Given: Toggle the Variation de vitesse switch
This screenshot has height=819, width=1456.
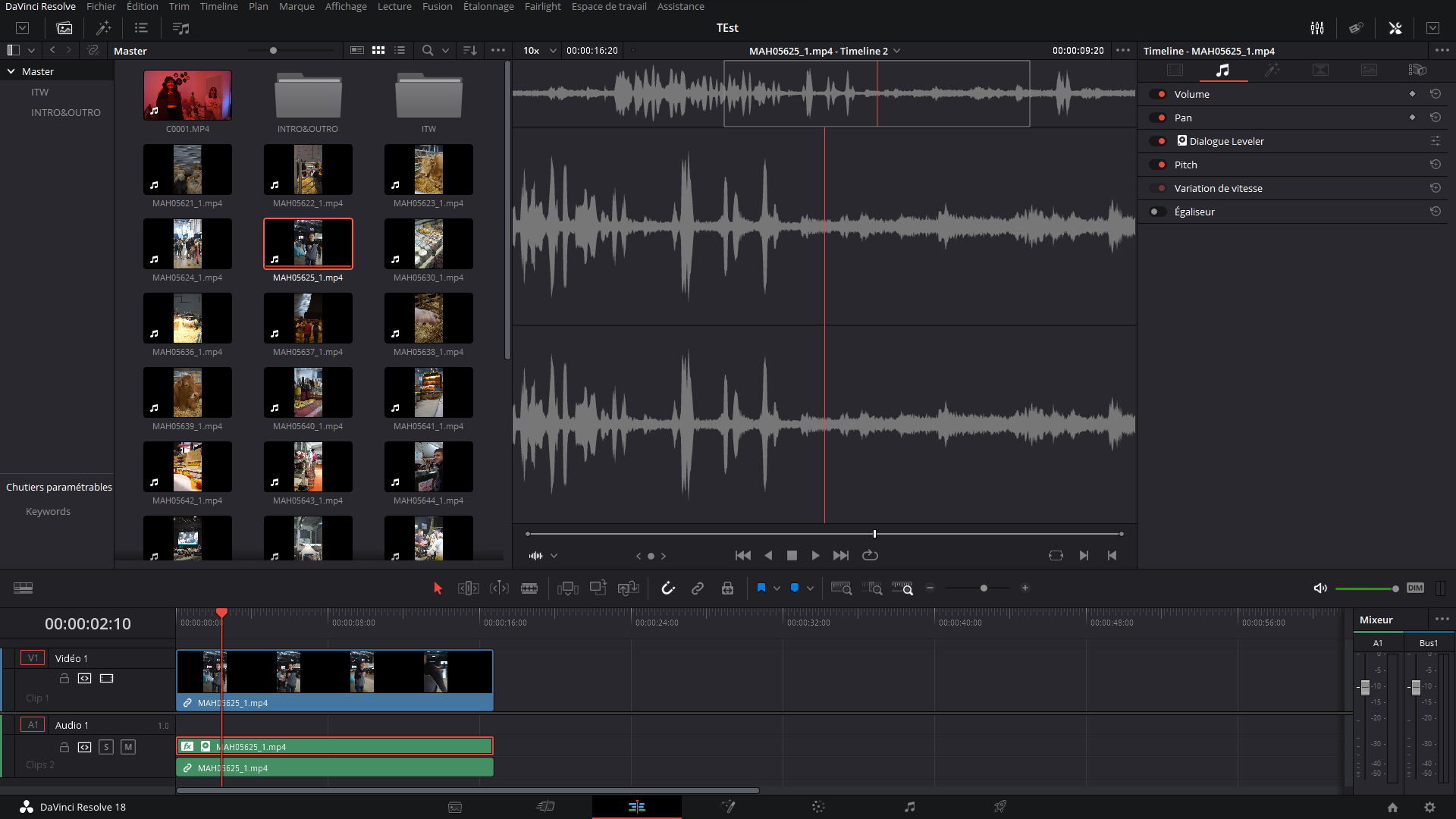Looking at the screenshot, I should pyautogui.click(x=1158, y=189).
